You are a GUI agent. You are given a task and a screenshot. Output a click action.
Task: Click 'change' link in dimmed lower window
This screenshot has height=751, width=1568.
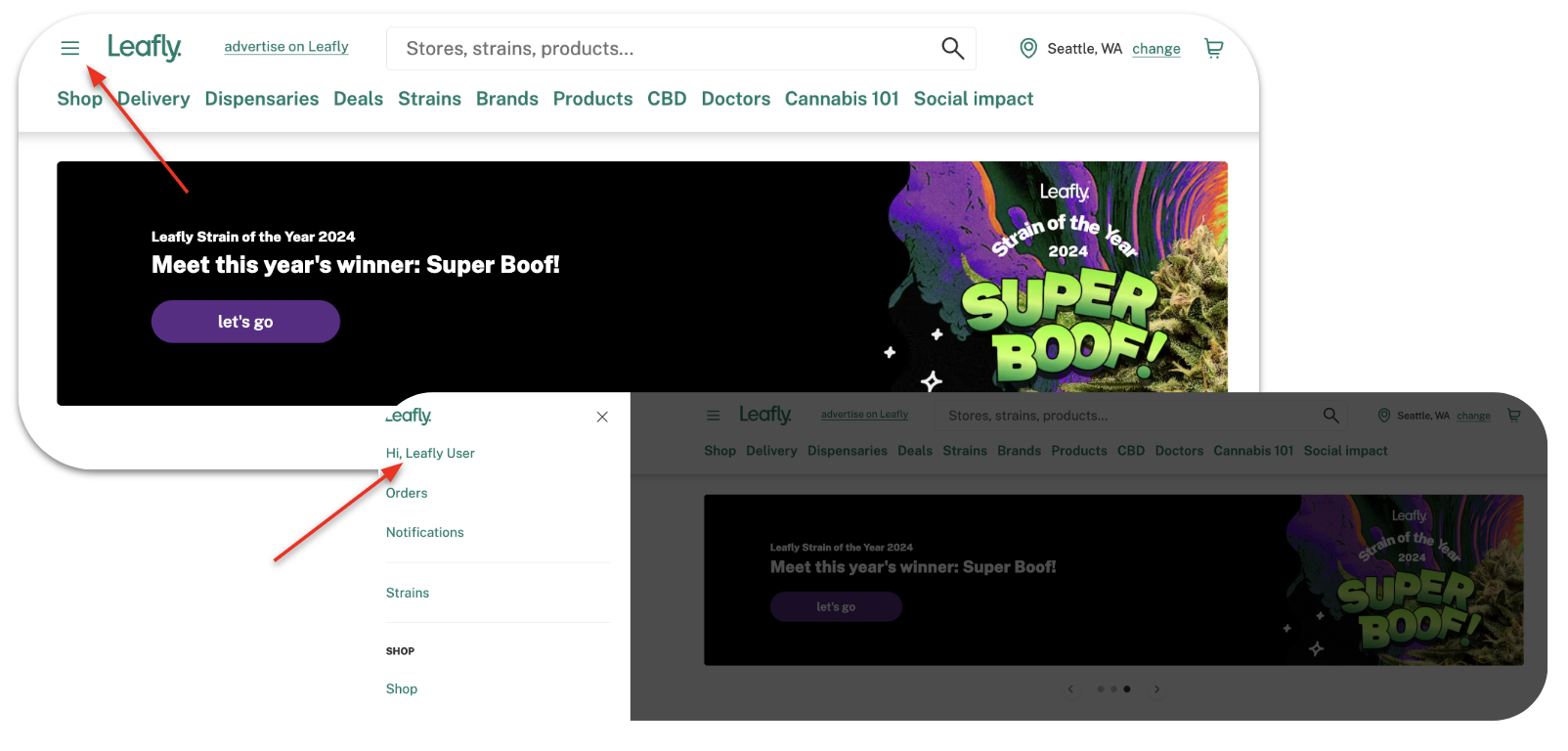coord(1473,416)
